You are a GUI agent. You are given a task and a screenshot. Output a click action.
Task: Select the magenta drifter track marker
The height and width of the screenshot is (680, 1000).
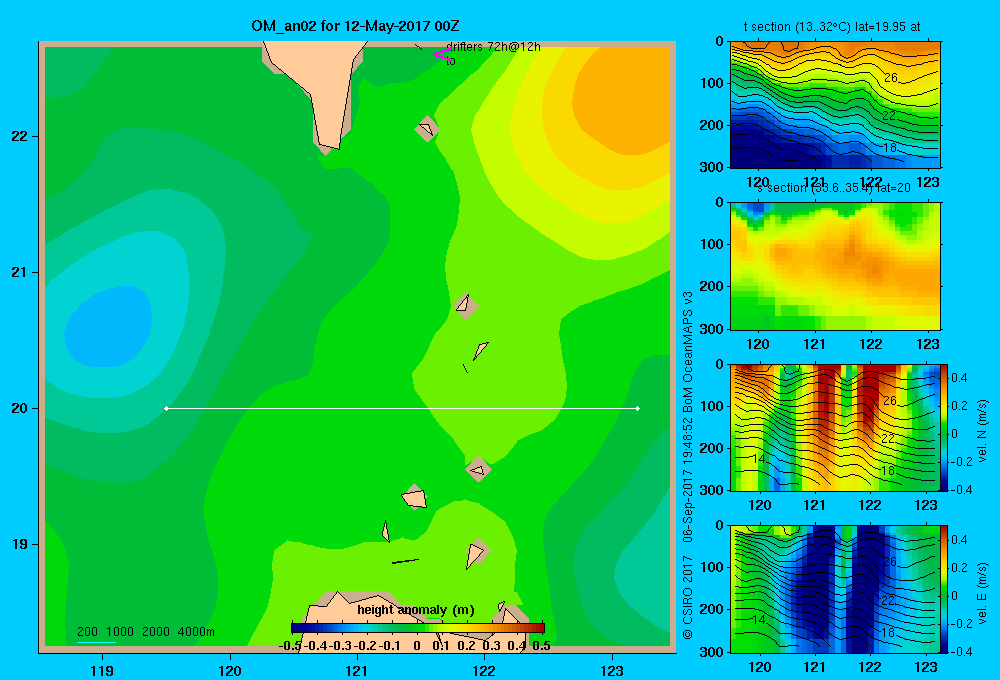point(442,54)
